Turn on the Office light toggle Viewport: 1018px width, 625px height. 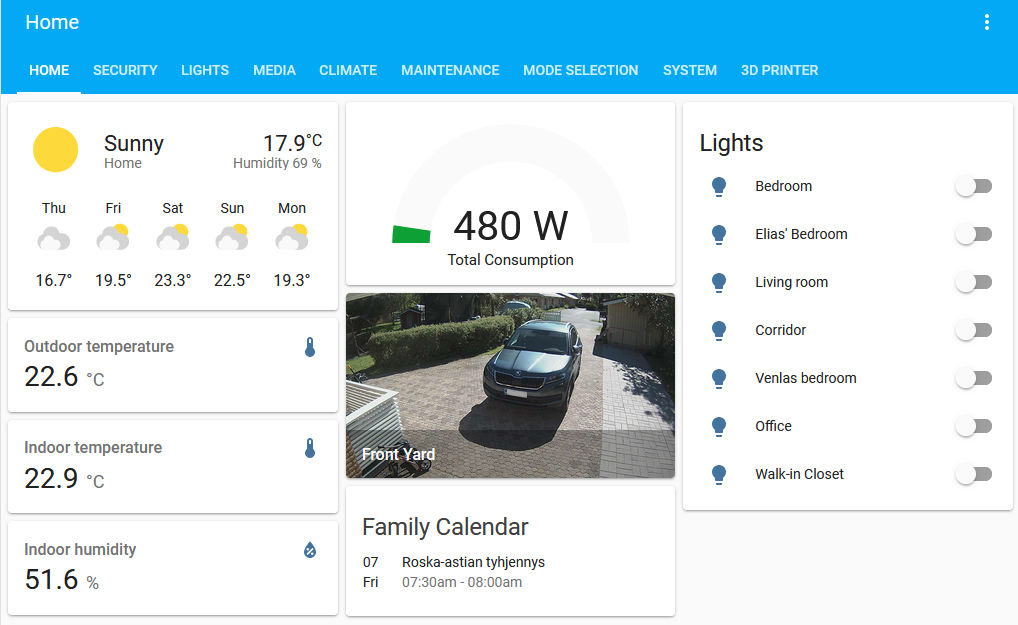click(974, 426)
